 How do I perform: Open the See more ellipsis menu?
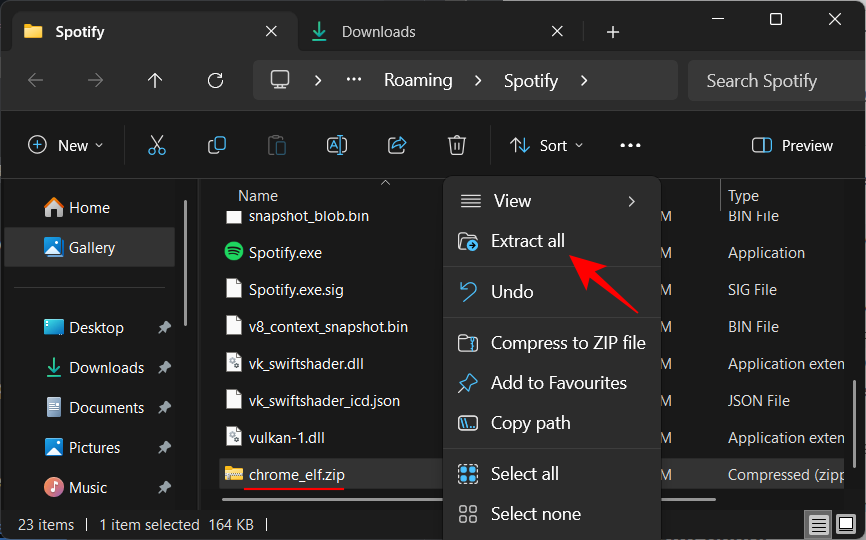pyautogui.click(x=630, y=145)
